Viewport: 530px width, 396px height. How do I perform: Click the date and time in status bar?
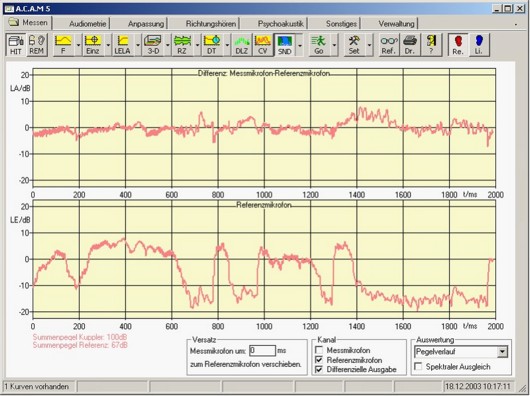[x=478, y=386]
